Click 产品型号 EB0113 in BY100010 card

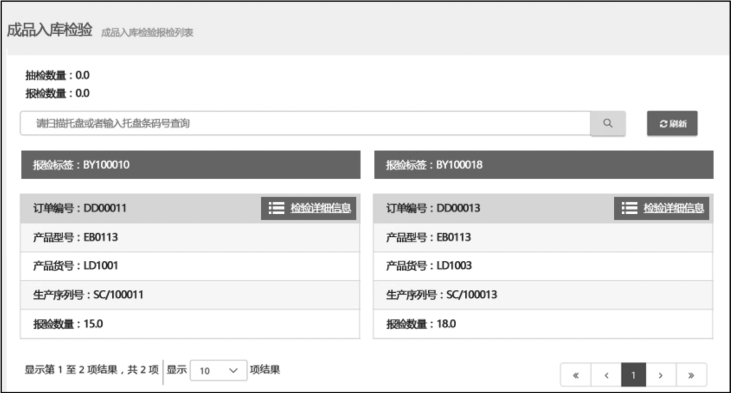(190, 237)
